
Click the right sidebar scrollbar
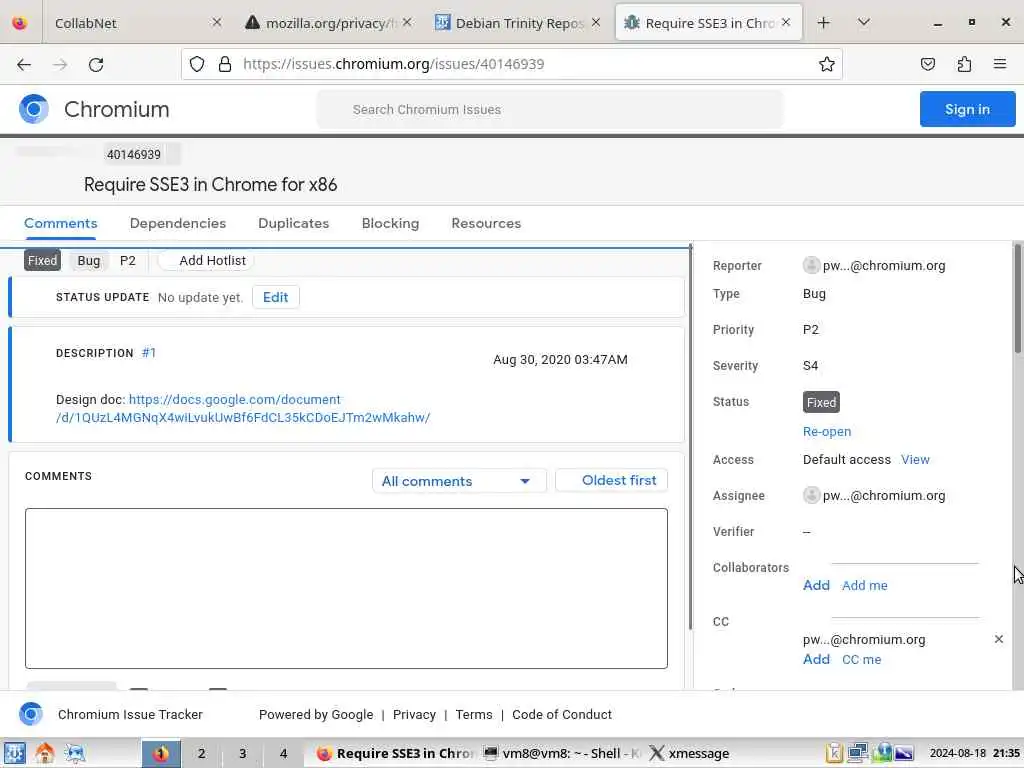tap(1017, 298)
